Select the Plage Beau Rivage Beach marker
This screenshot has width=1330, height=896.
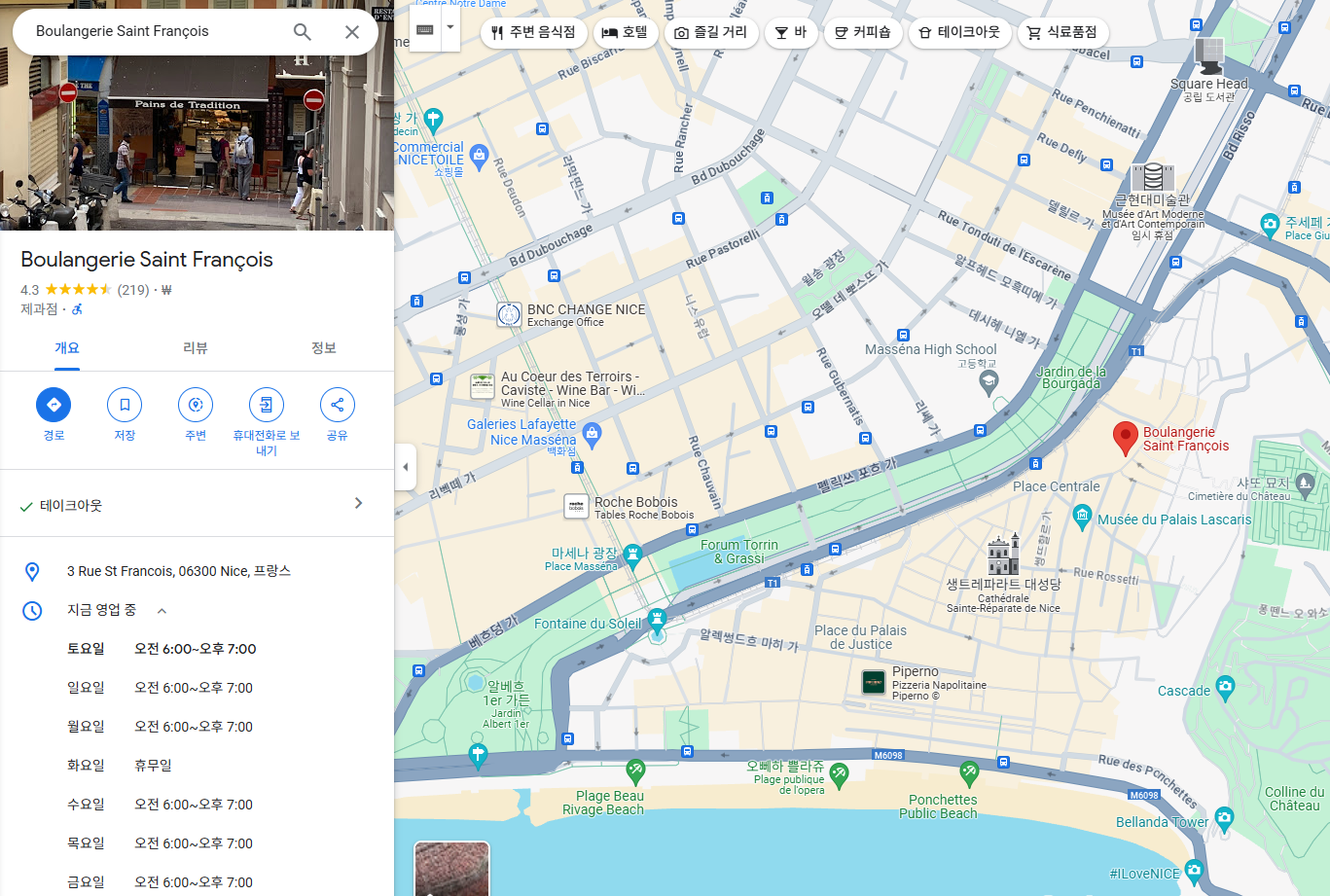point(635,771)
